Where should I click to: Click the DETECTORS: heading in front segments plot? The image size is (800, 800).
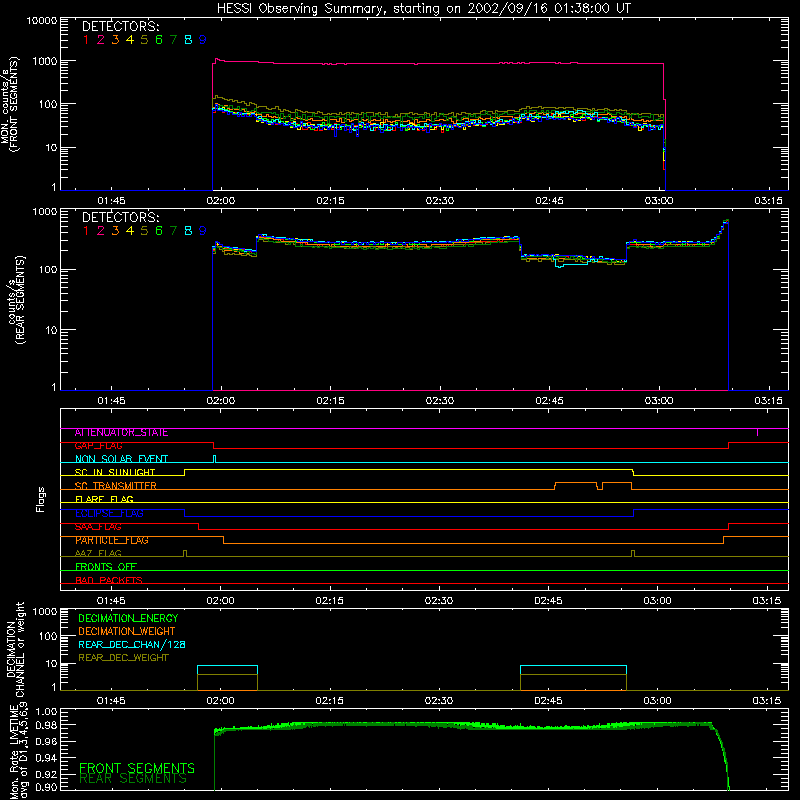tap(120, 26)
